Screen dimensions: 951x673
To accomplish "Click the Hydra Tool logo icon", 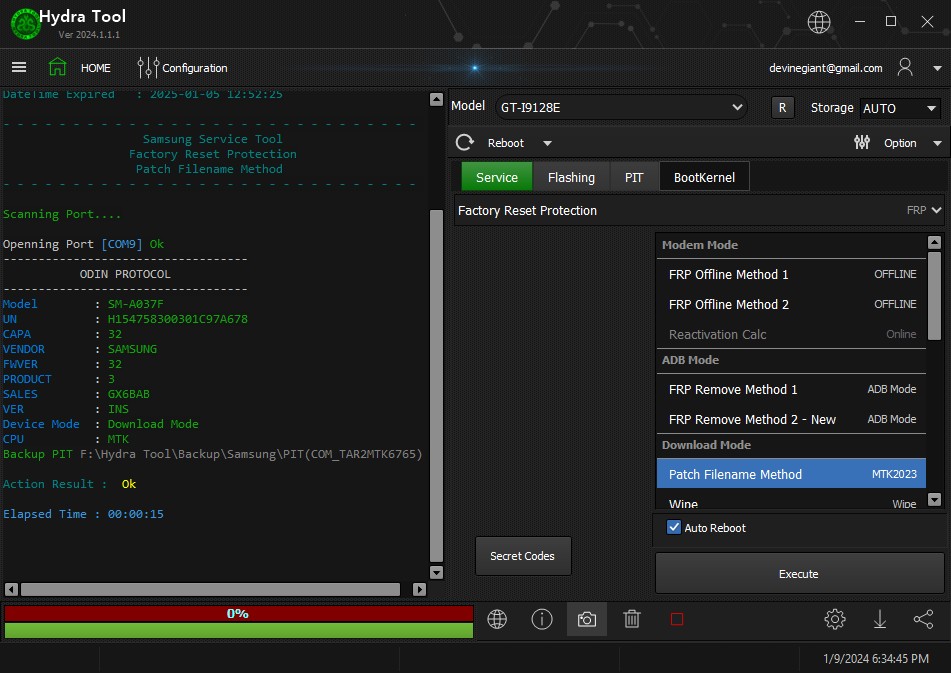I will (25, 24).
